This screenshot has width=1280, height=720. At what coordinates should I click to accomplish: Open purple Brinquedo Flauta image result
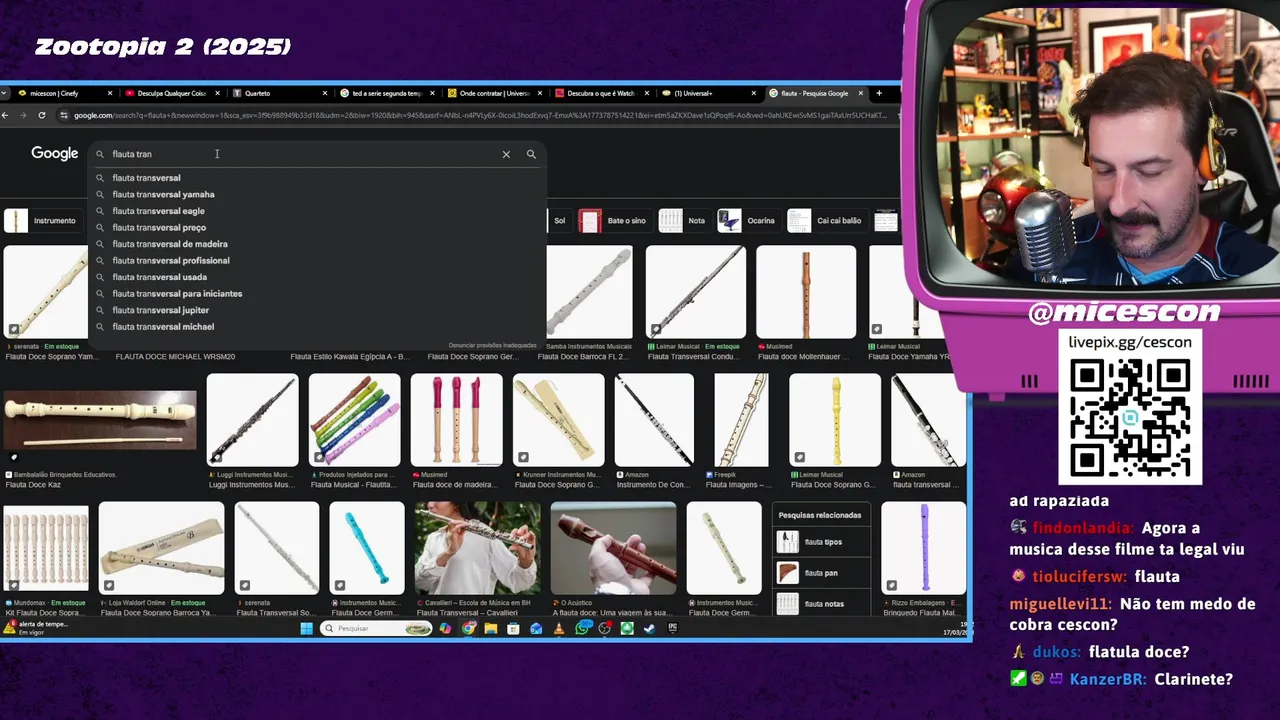tap(923, 548)
